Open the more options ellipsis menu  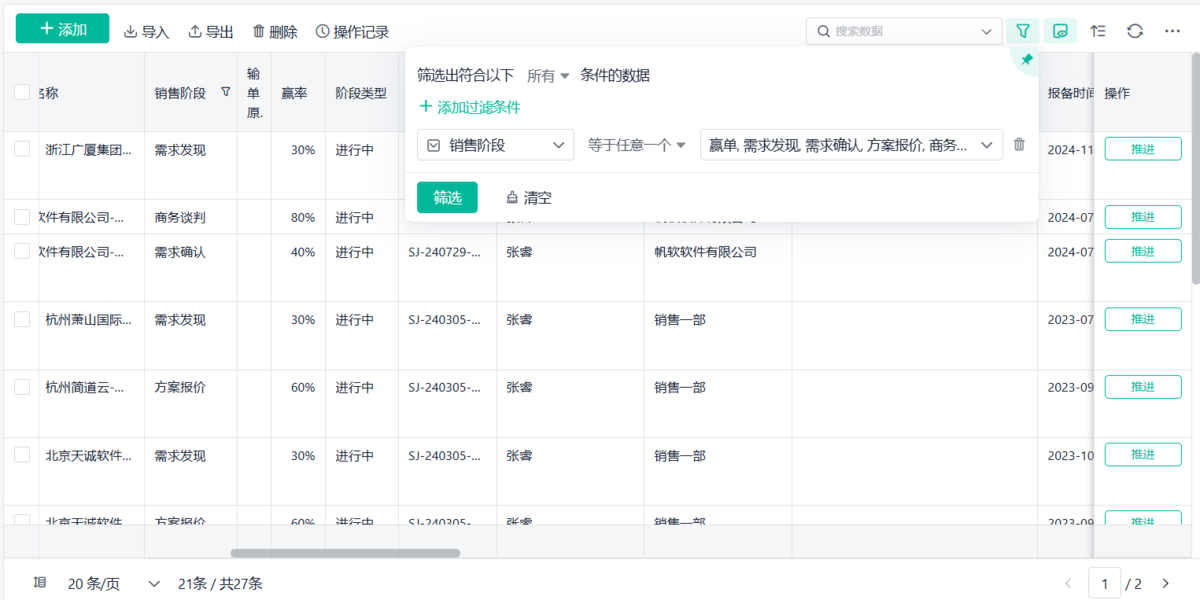[1172, 31]
